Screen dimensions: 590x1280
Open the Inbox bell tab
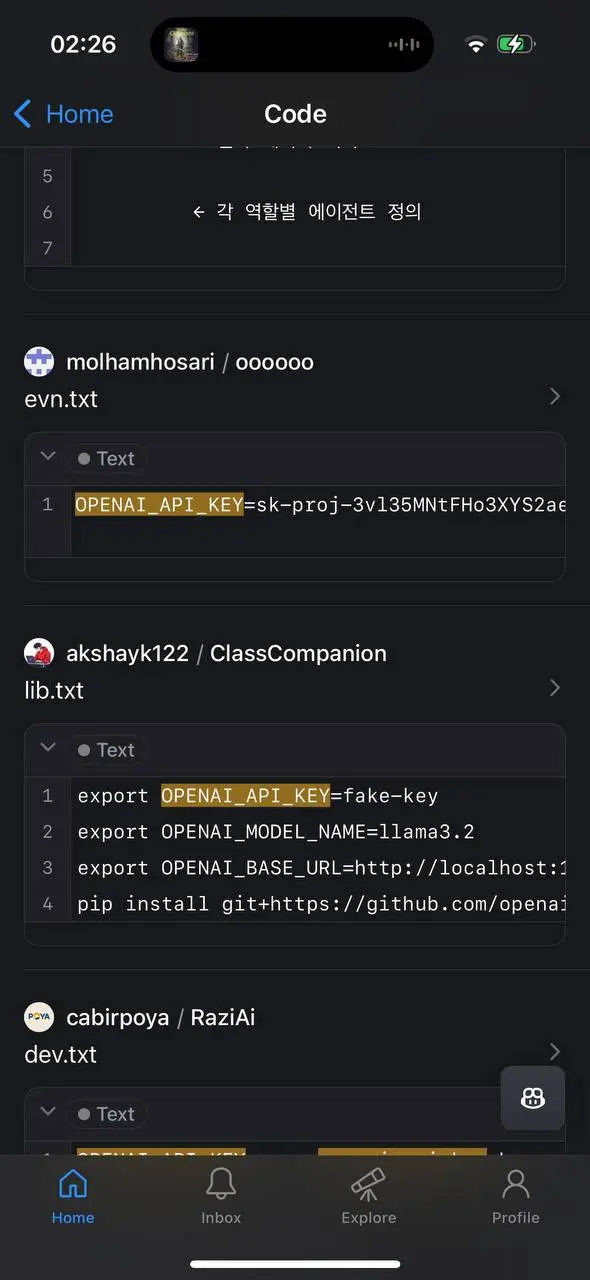coord(221,1196)
